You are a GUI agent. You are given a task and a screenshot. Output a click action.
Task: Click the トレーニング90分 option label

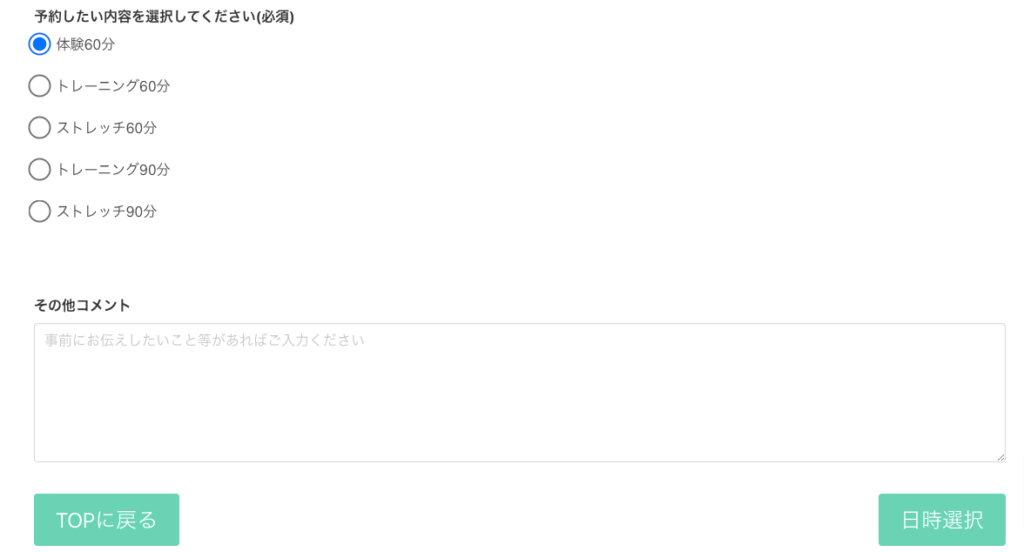pyautogui.click(x=113, y=170)
